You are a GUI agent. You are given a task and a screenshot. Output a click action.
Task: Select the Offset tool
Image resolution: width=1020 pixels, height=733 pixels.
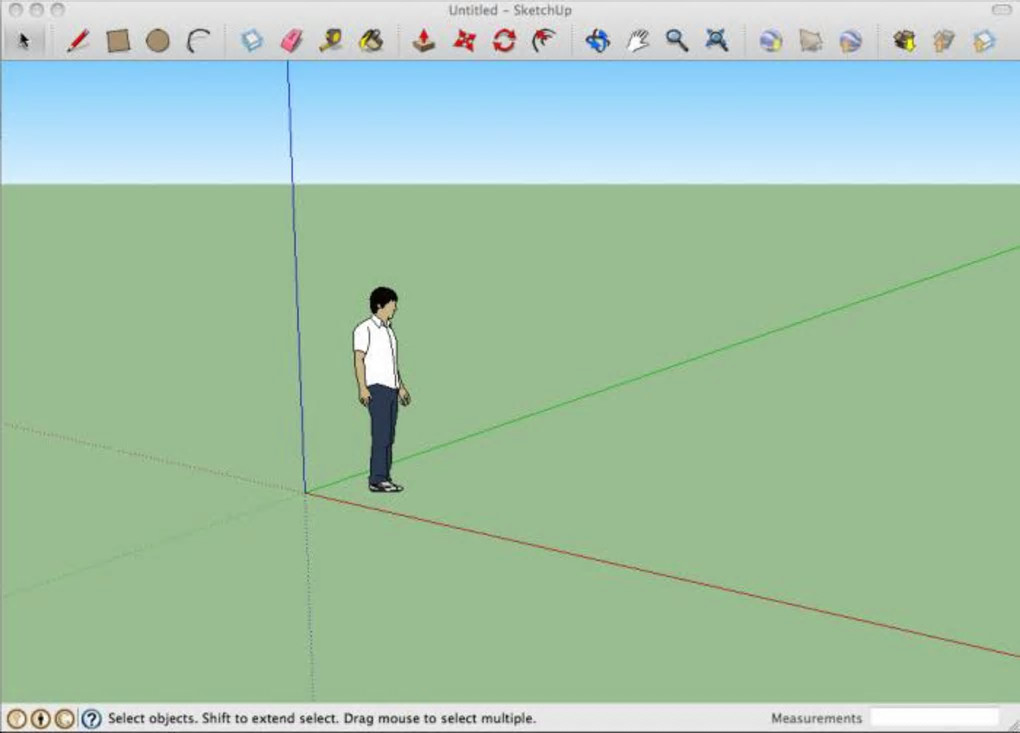click(544, 41)
